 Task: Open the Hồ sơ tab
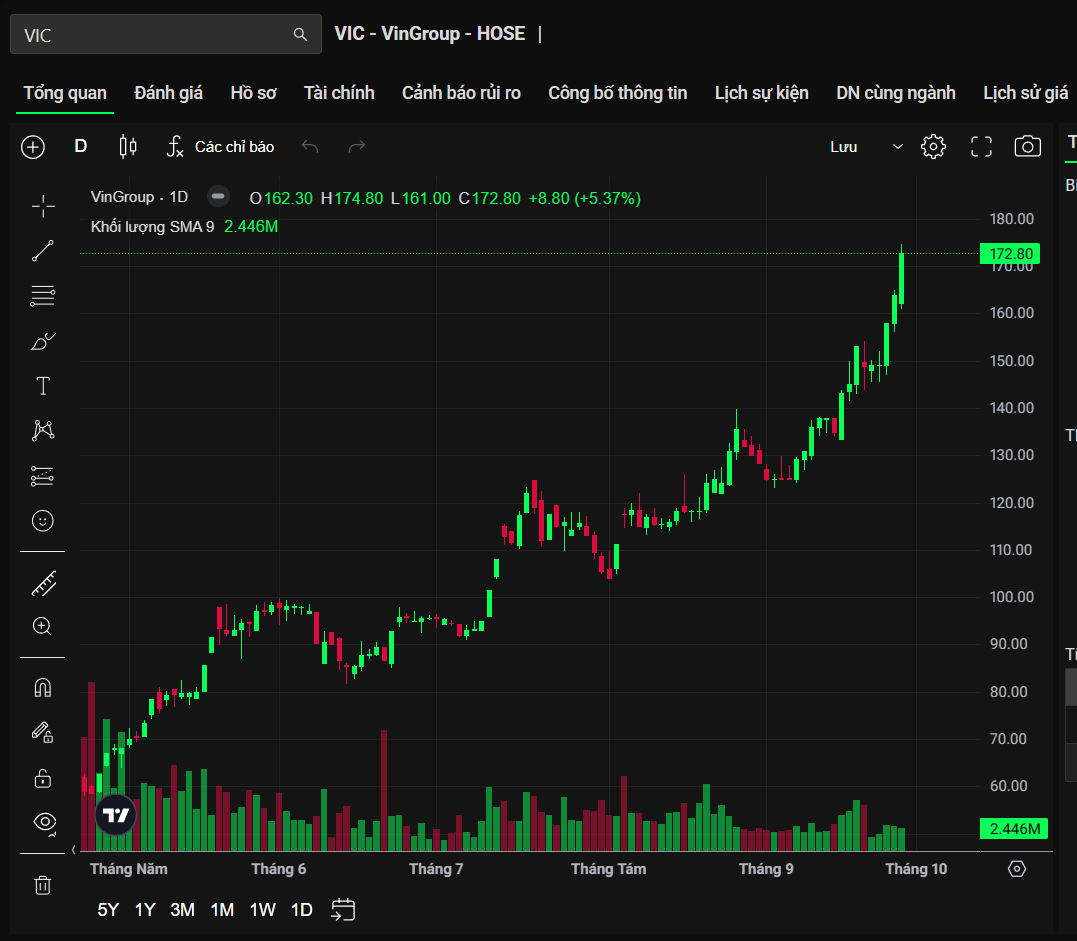(x=253, y=93)
